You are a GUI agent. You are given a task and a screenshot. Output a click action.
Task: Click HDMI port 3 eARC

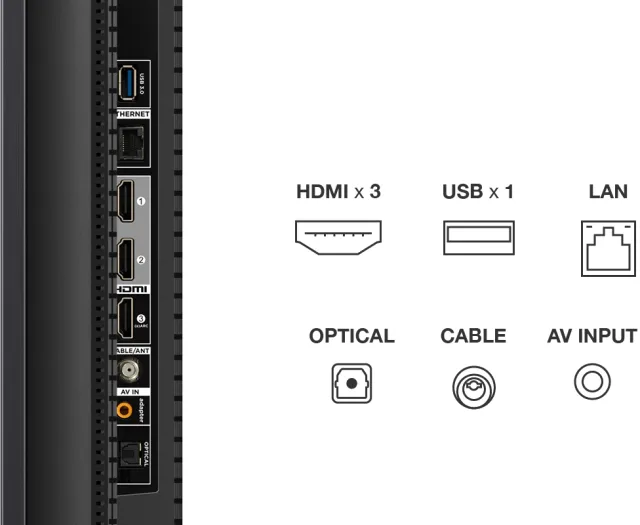126,318
